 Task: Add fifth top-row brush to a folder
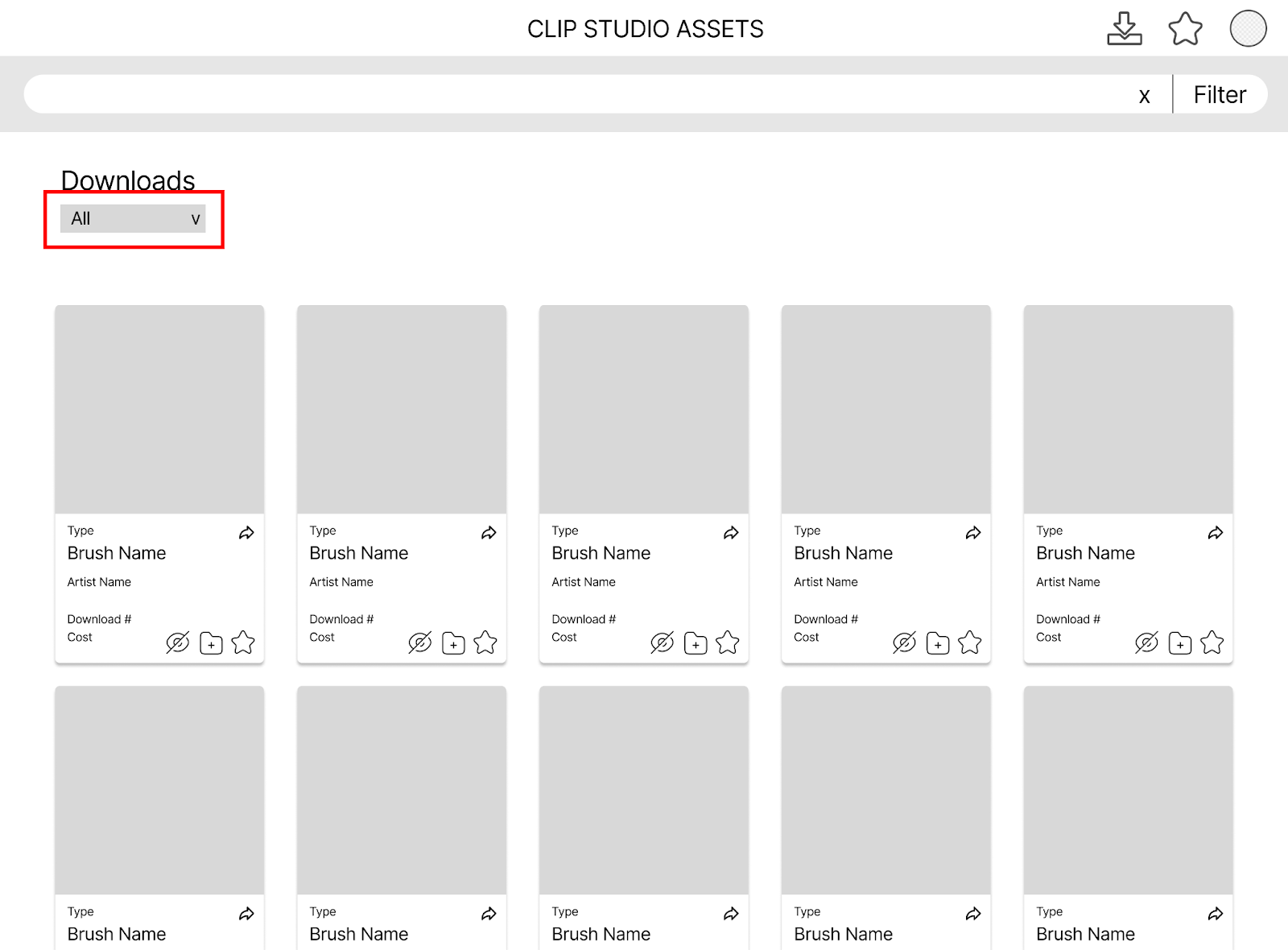(x=1180, y=643)
